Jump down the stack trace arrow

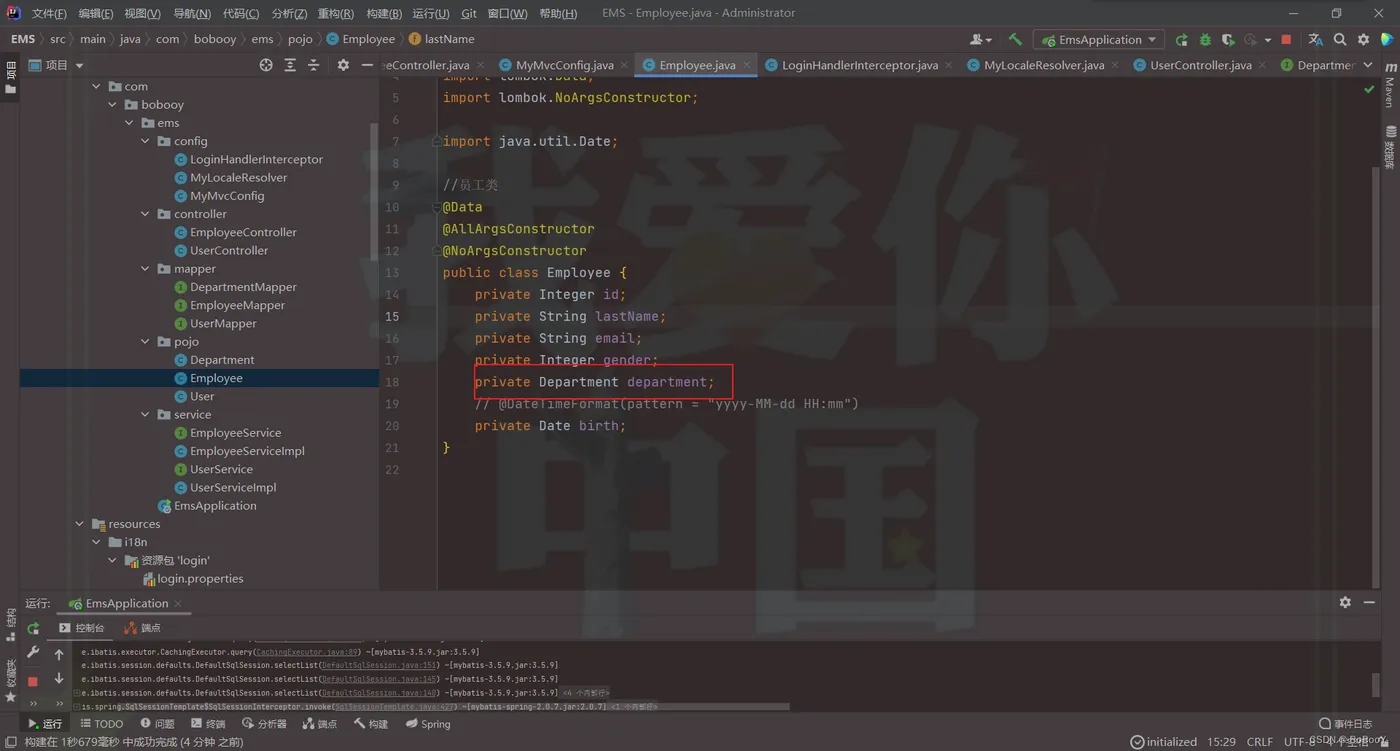tap(59, 679)
